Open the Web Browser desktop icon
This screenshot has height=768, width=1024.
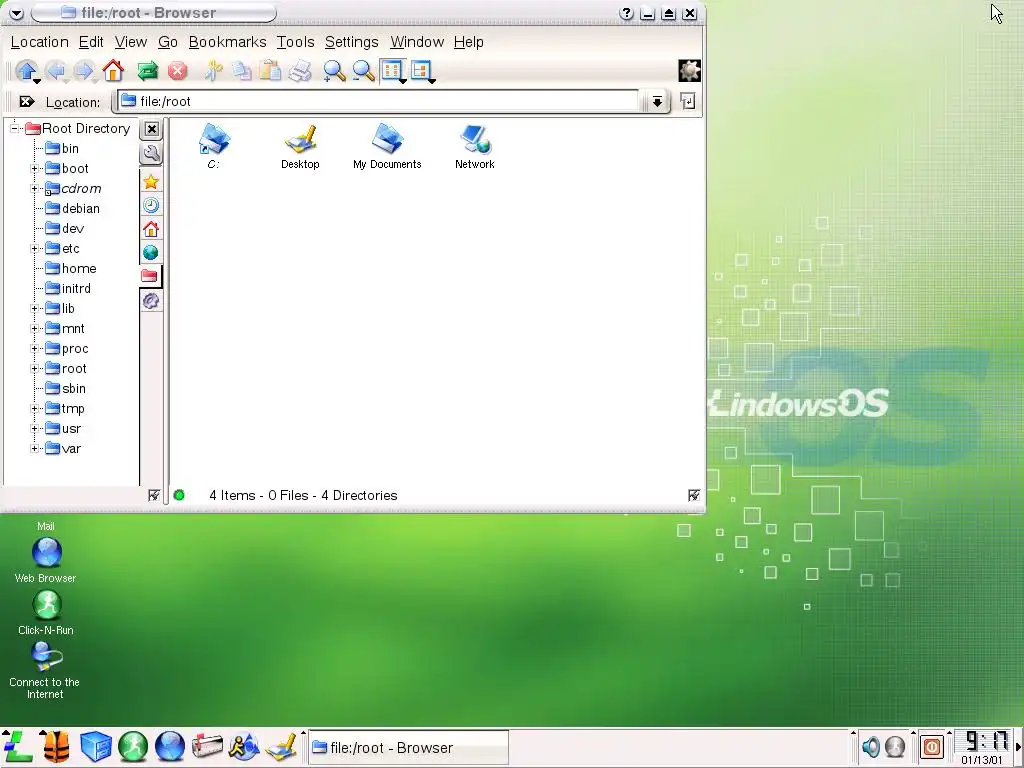tap(46, 560)
